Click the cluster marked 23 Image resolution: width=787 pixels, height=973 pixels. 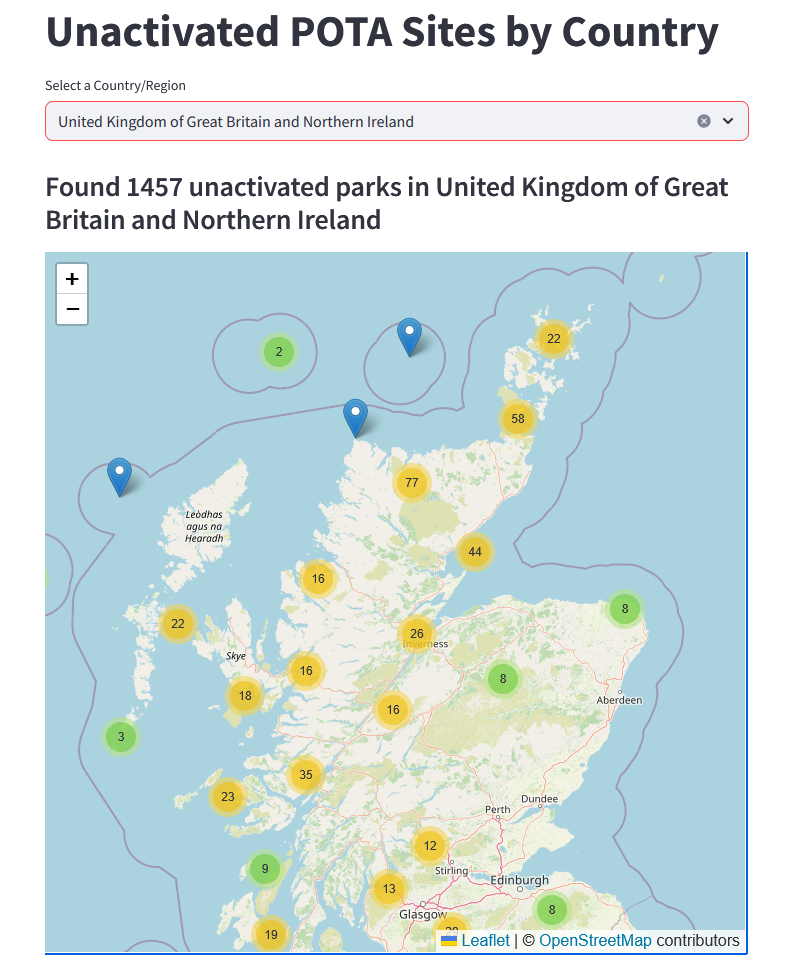tap(228, 797)
